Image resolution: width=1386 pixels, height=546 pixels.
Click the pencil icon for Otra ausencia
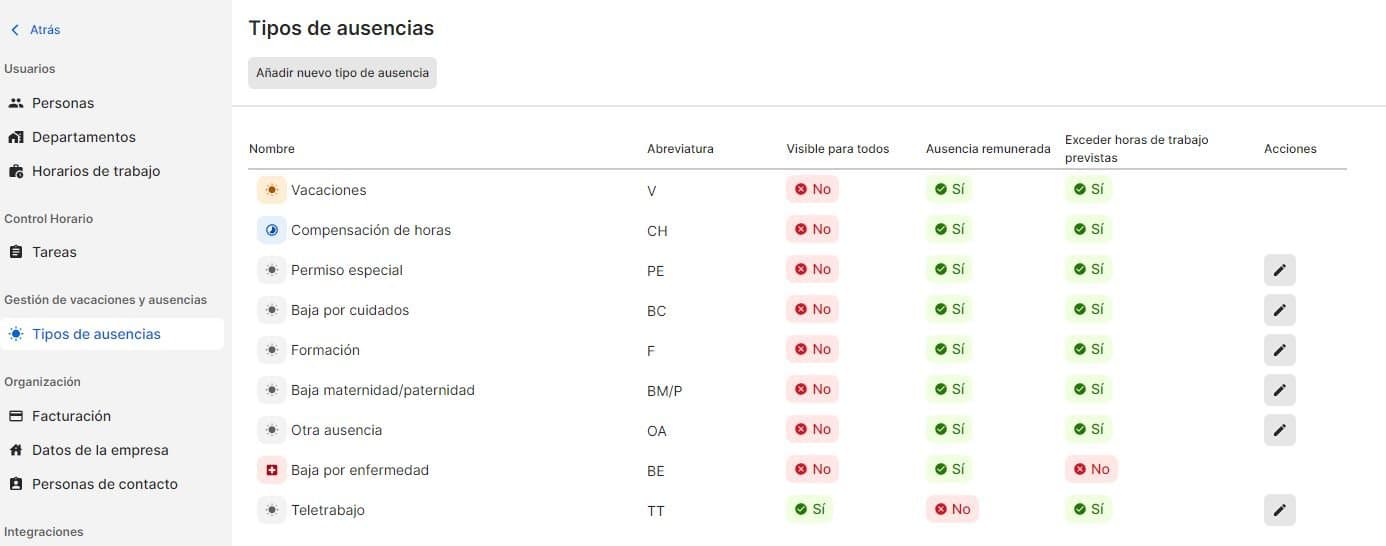1279,430
